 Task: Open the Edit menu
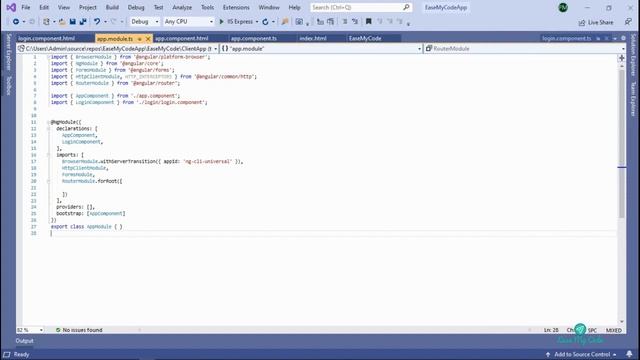tap(44, 7)
